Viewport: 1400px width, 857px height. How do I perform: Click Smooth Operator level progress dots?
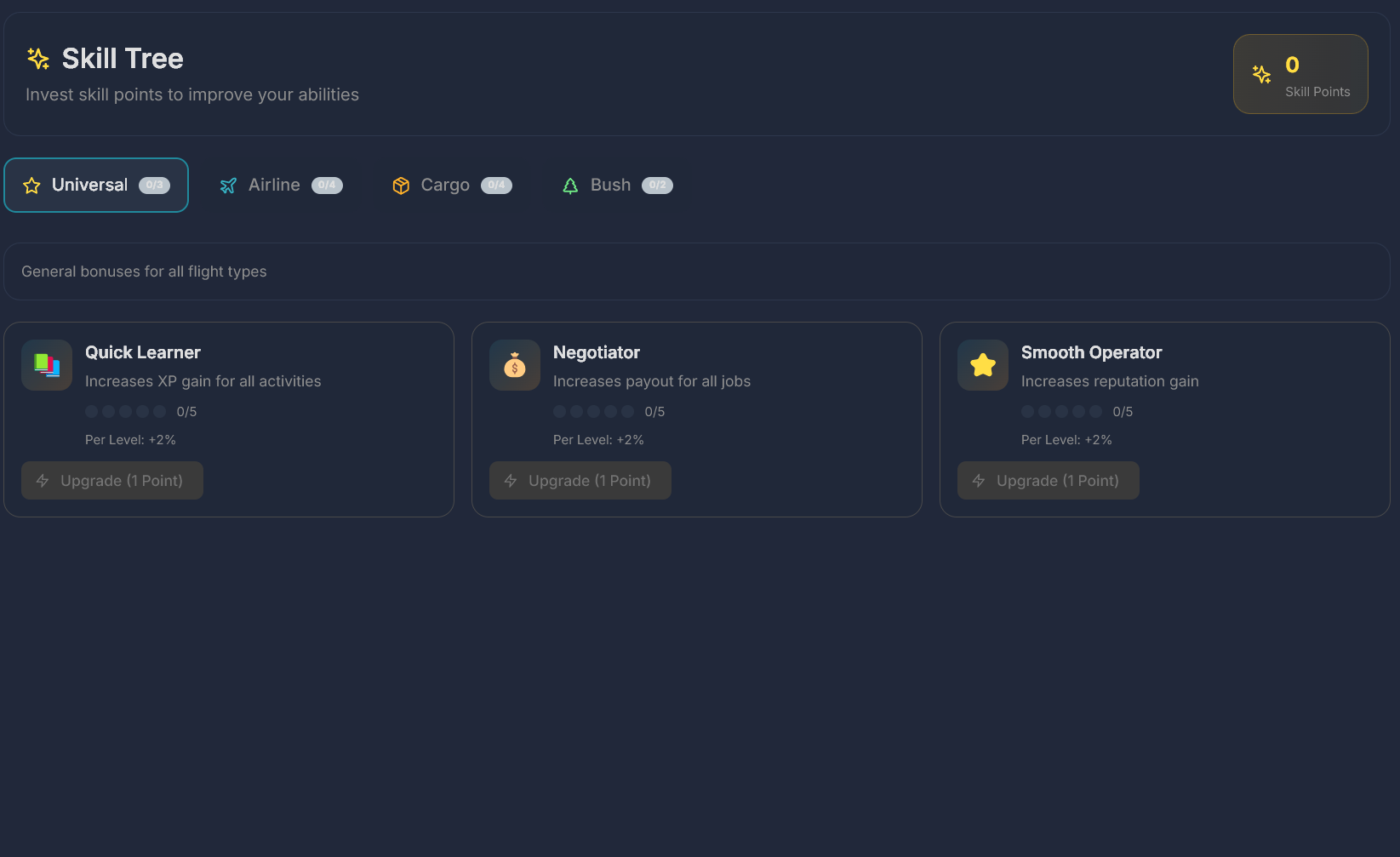[x=1061, y=412]
